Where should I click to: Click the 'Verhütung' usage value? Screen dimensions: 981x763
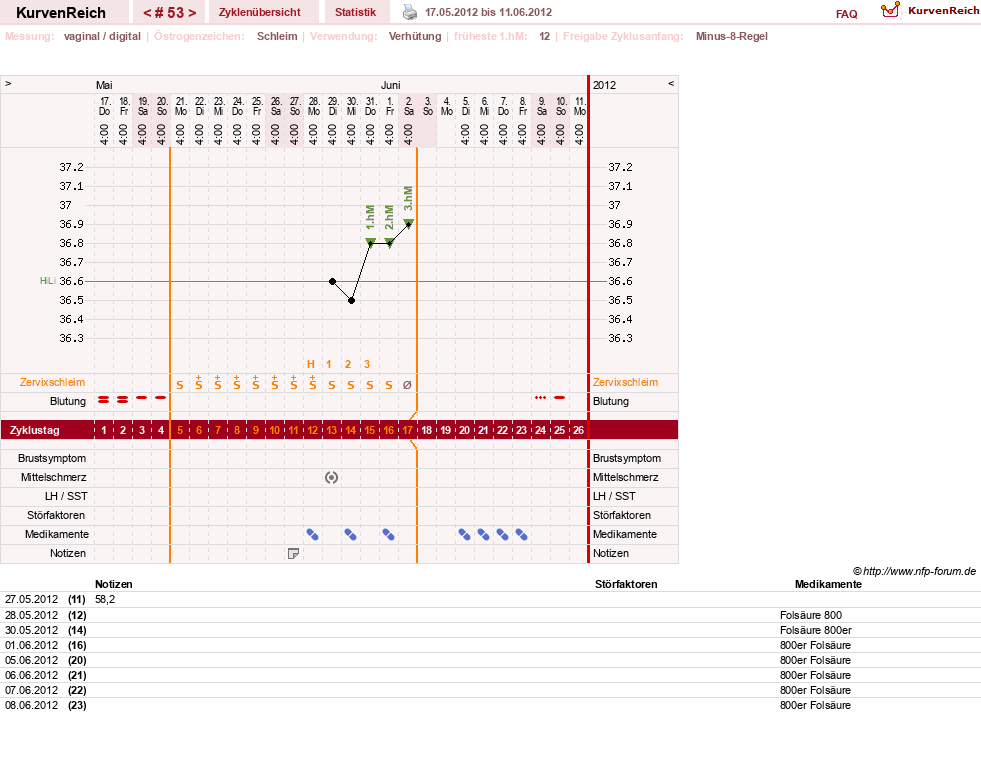click(415, 36)
